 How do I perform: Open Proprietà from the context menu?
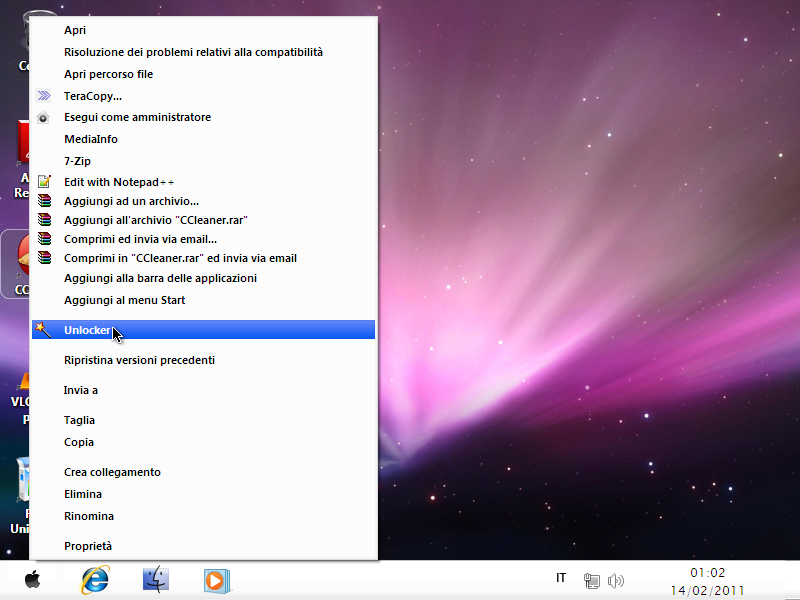point(204,546)
